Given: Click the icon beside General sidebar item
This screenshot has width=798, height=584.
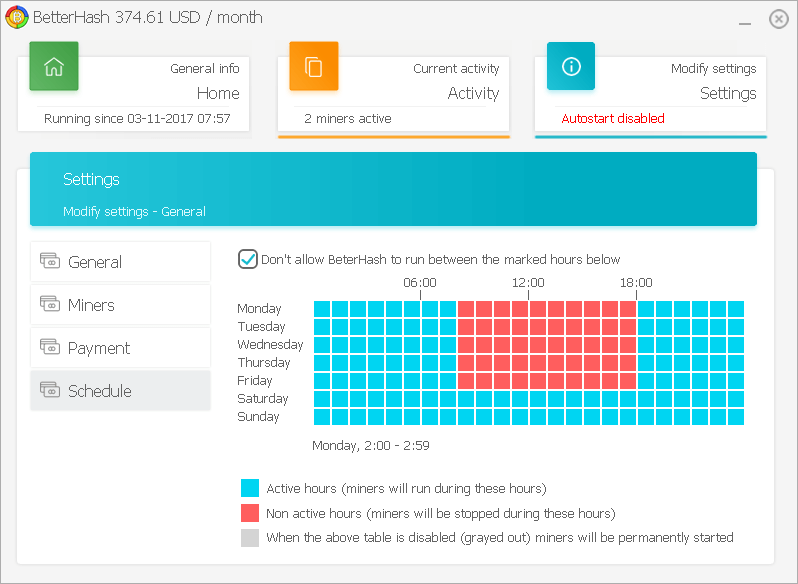Looking at the screenshot, I should (x=50, y=262).
